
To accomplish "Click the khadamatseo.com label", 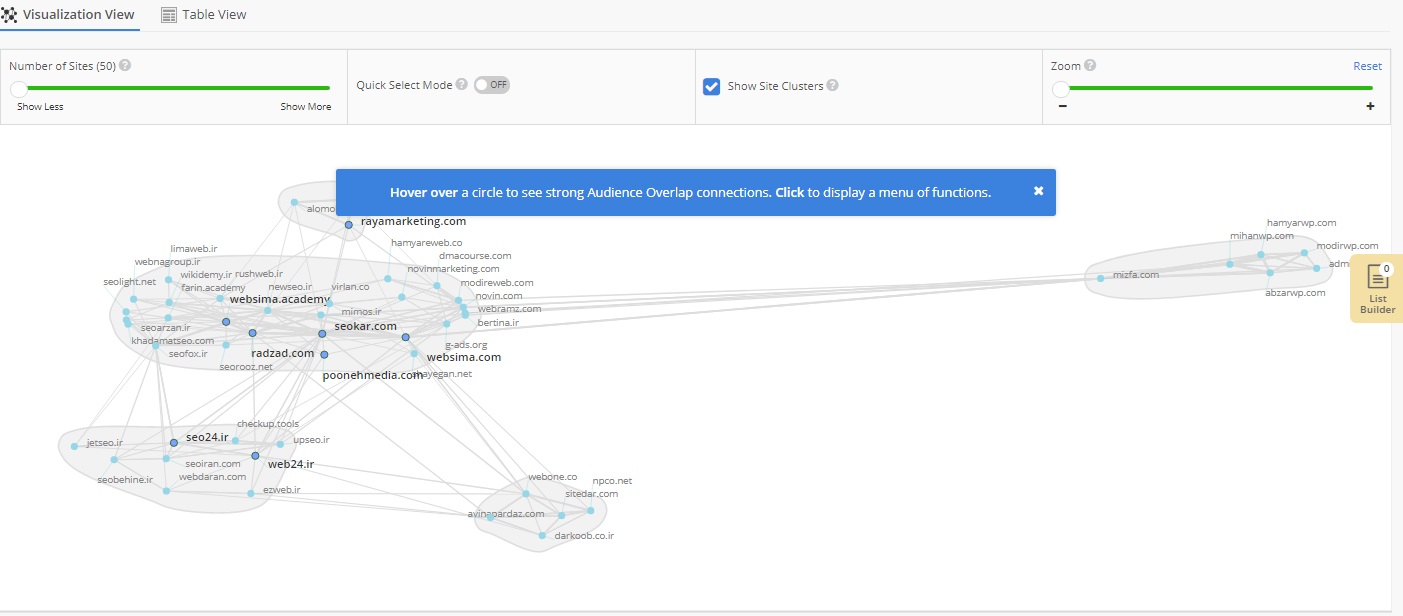I will tap(173, 341).
